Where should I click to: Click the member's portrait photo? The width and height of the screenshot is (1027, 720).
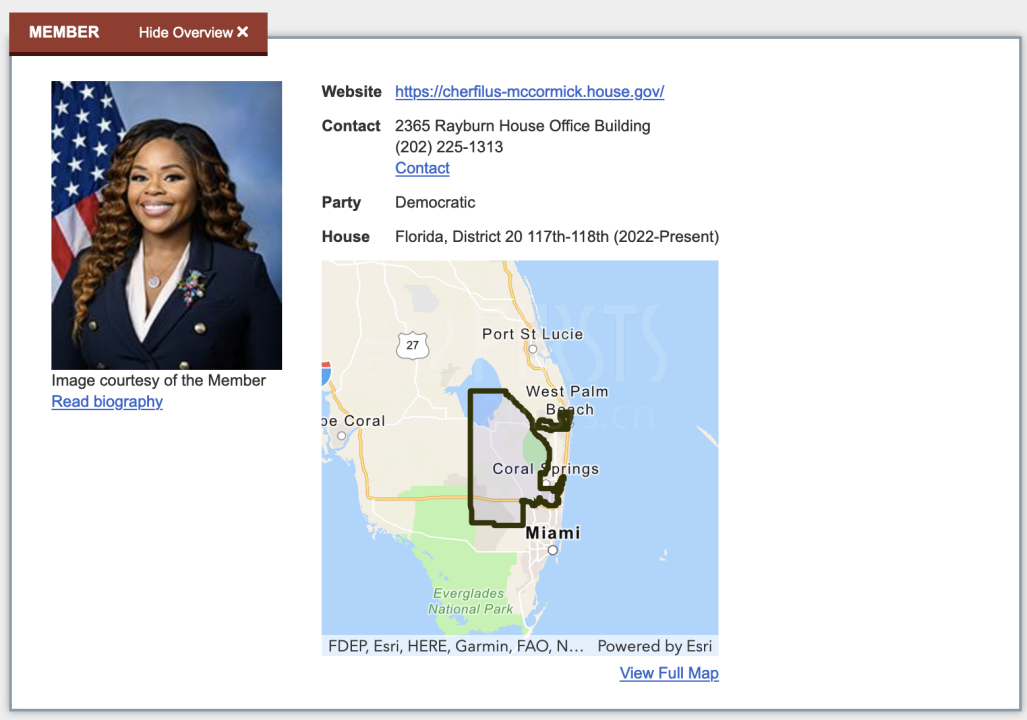[x=167, y=225]
